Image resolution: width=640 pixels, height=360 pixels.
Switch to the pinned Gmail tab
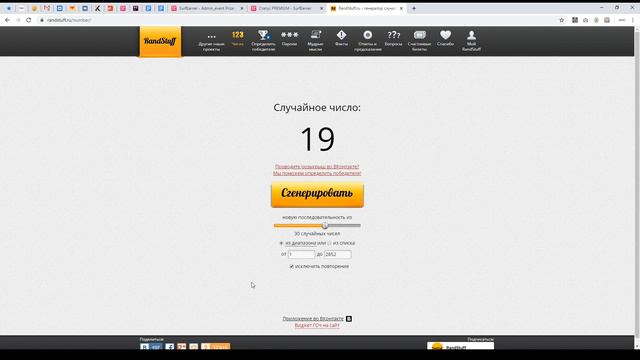[47, 8]
